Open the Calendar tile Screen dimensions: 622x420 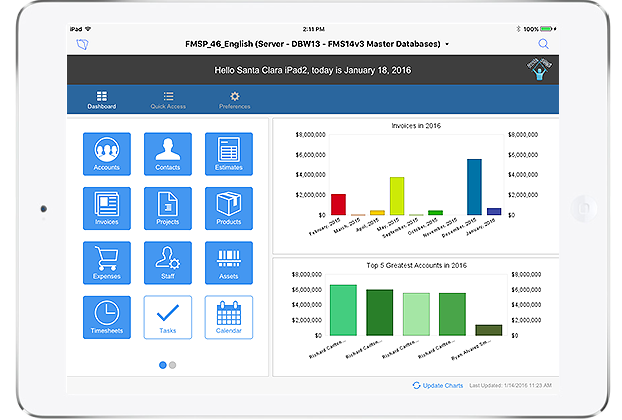(229, 317)
